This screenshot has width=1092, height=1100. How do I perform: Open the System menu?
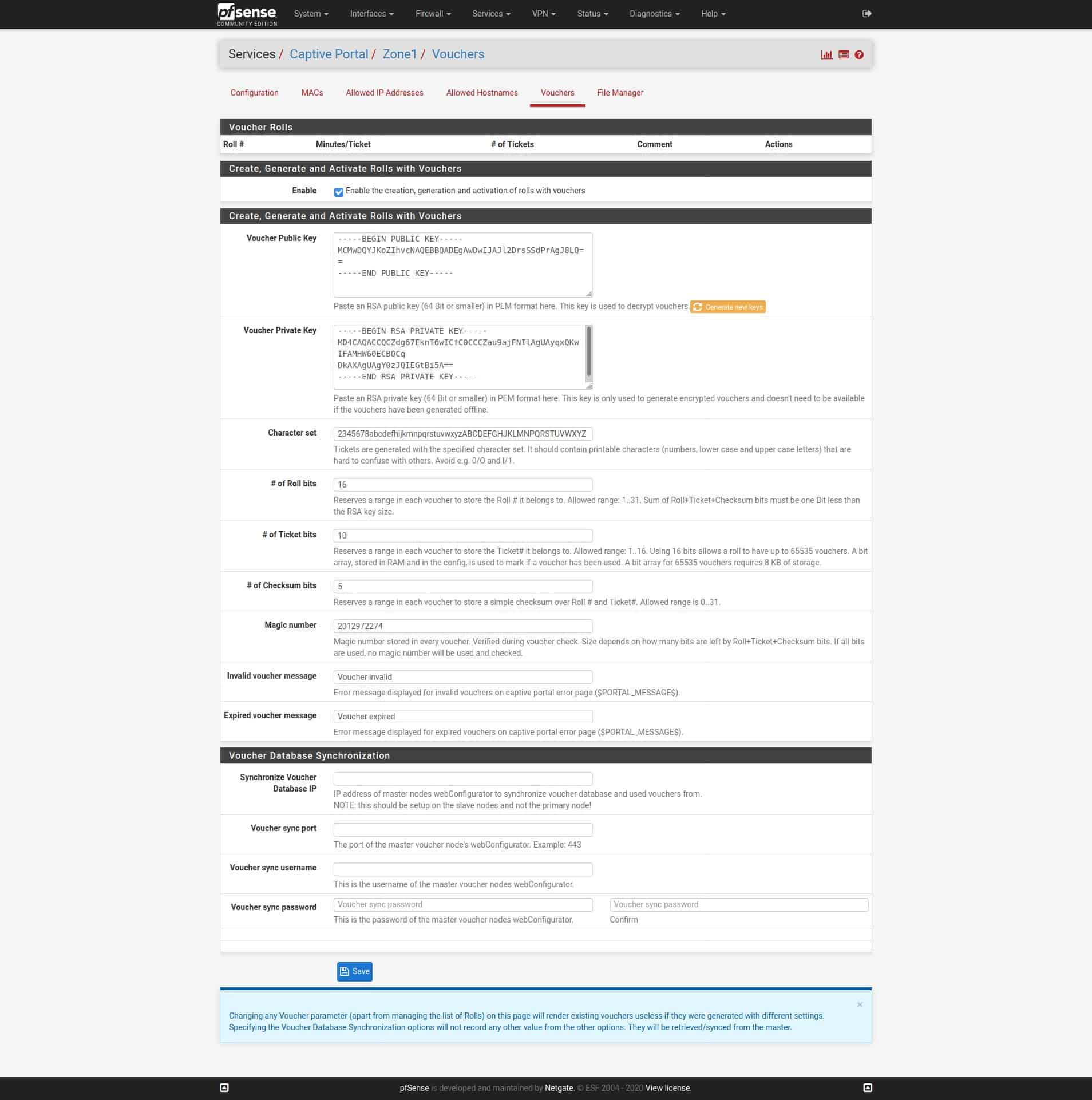(x=311, y=14)
